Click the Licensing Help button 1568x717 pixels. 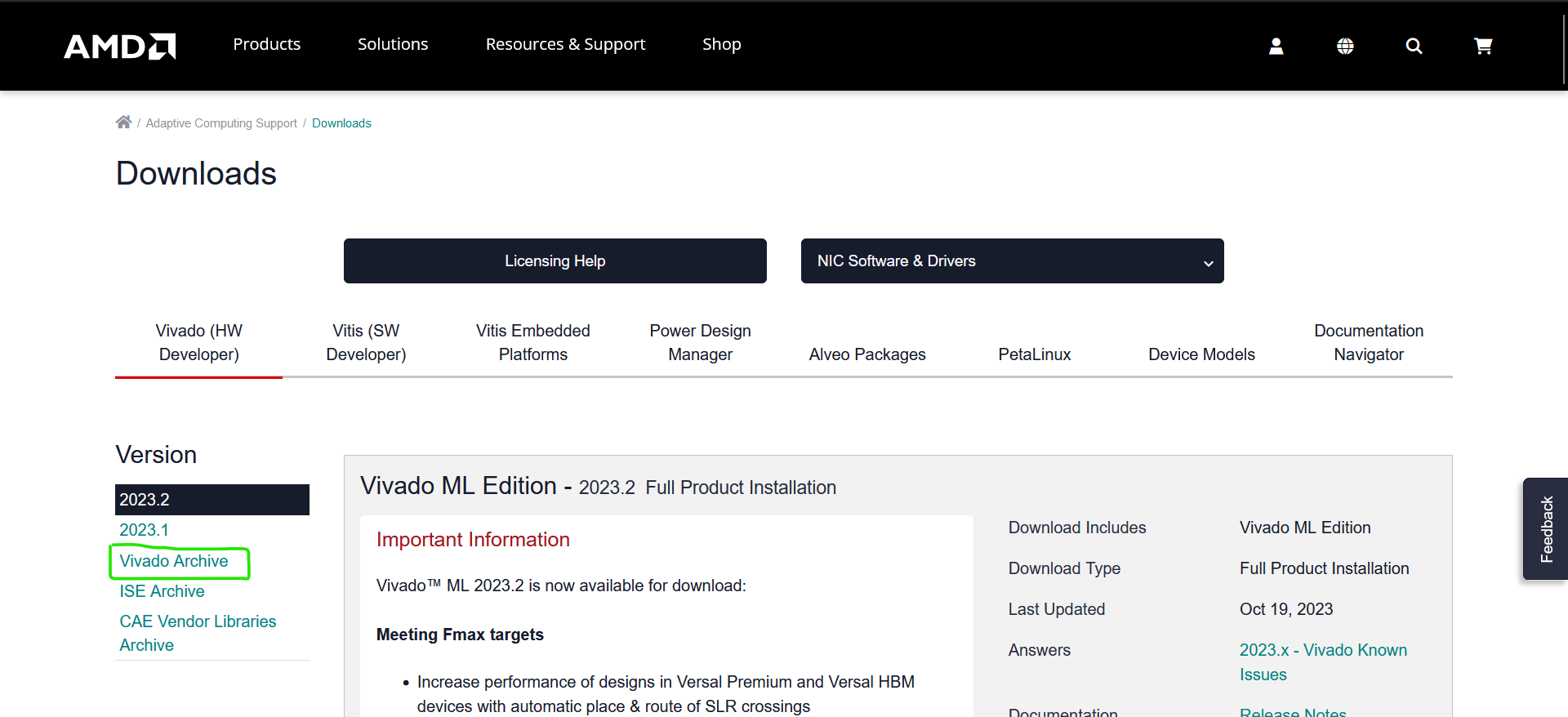pyautogui.click(x=555, y=261)
